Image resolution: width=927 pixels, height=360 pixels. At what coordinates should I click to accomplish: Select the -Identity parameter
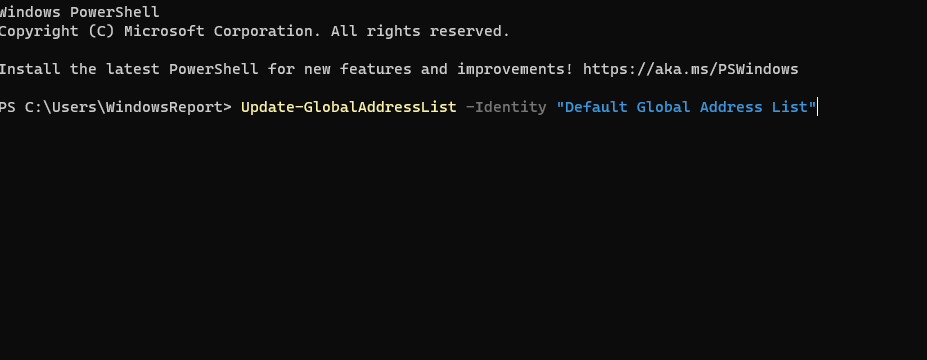click(506, 107)
